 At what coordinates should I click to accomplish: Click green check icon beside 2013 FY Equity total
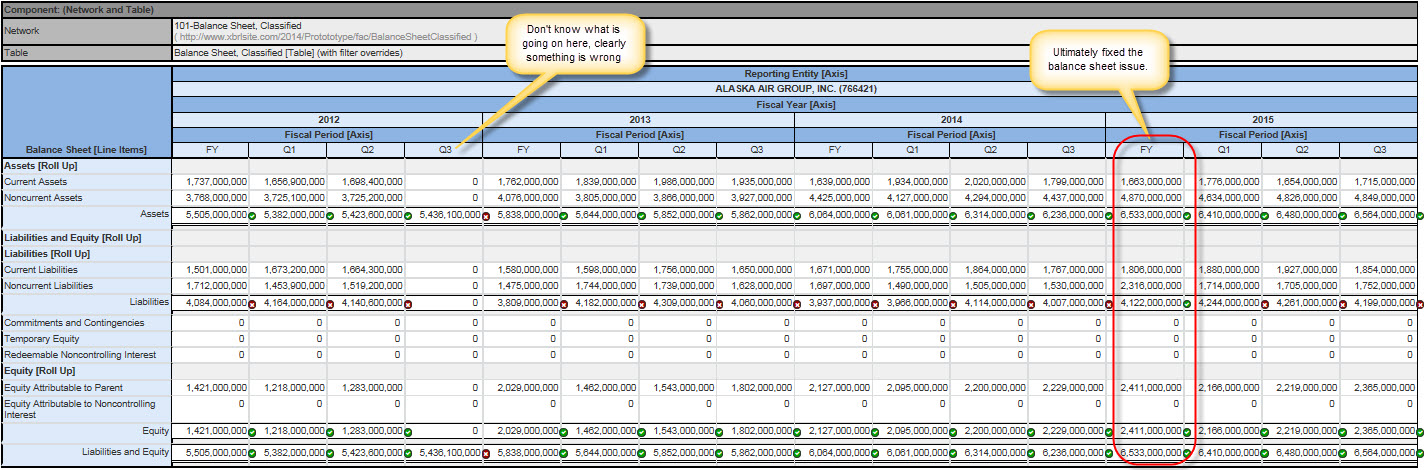pyautogui.click(x=565, y=431)
